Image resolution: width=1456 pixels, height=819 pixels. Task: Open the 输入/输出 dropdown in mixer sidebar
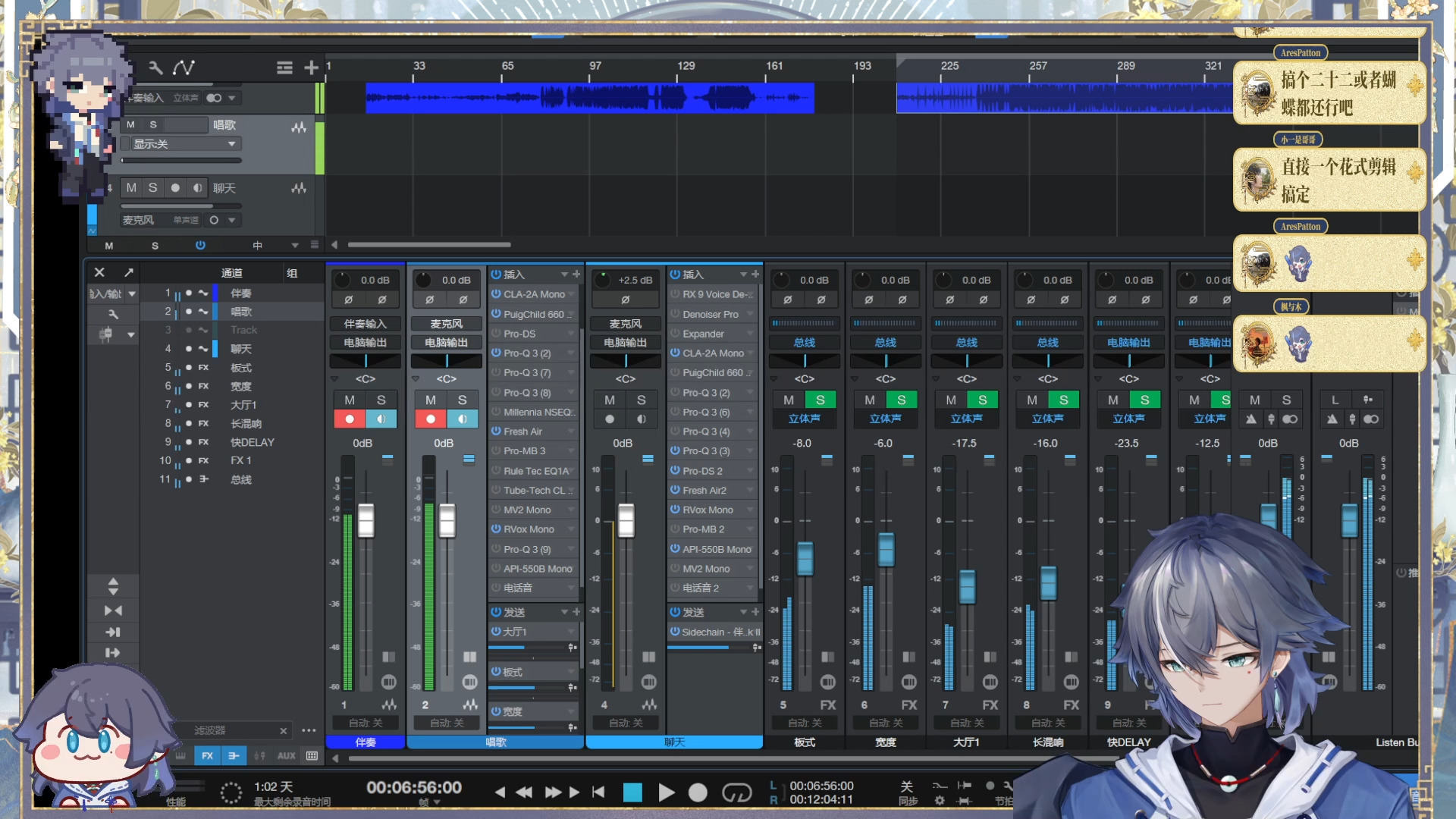(x=131, y=293)
